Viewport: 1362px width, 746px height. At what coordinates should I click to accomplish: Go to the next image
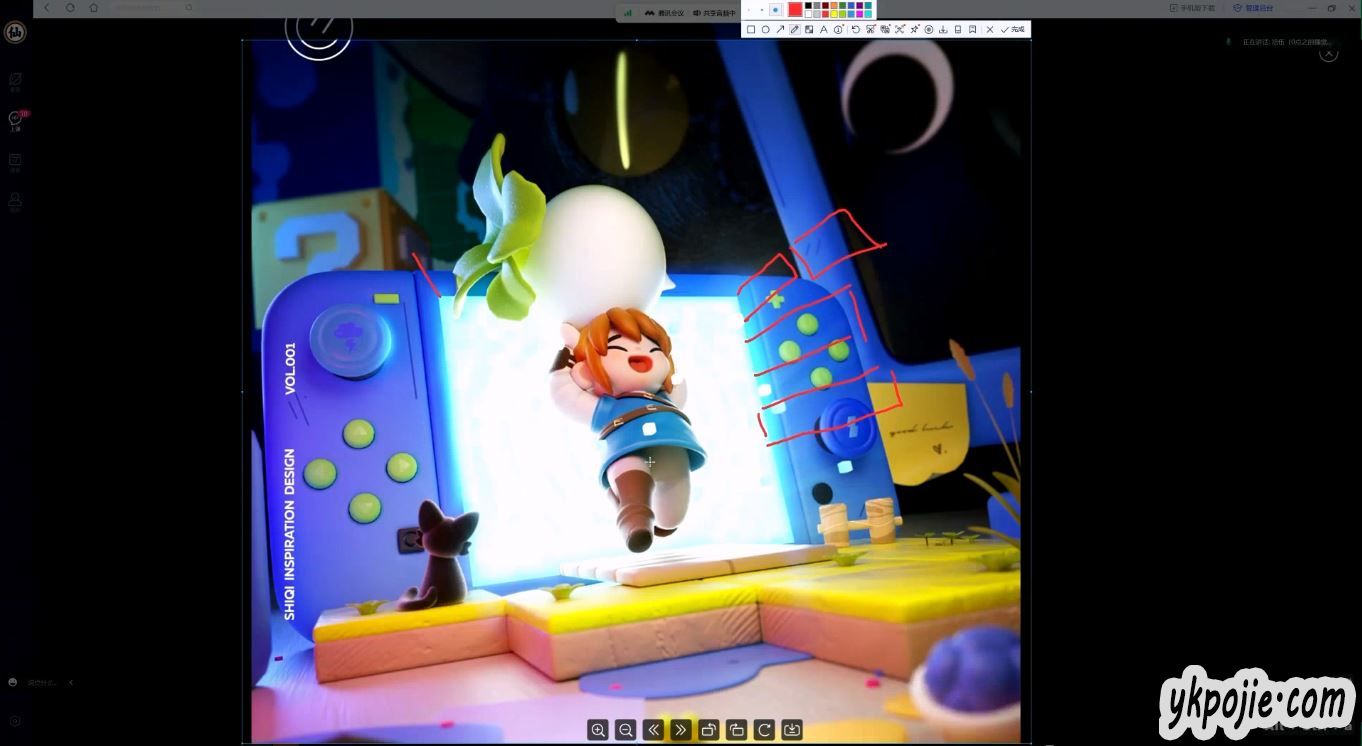click(681, 729)
